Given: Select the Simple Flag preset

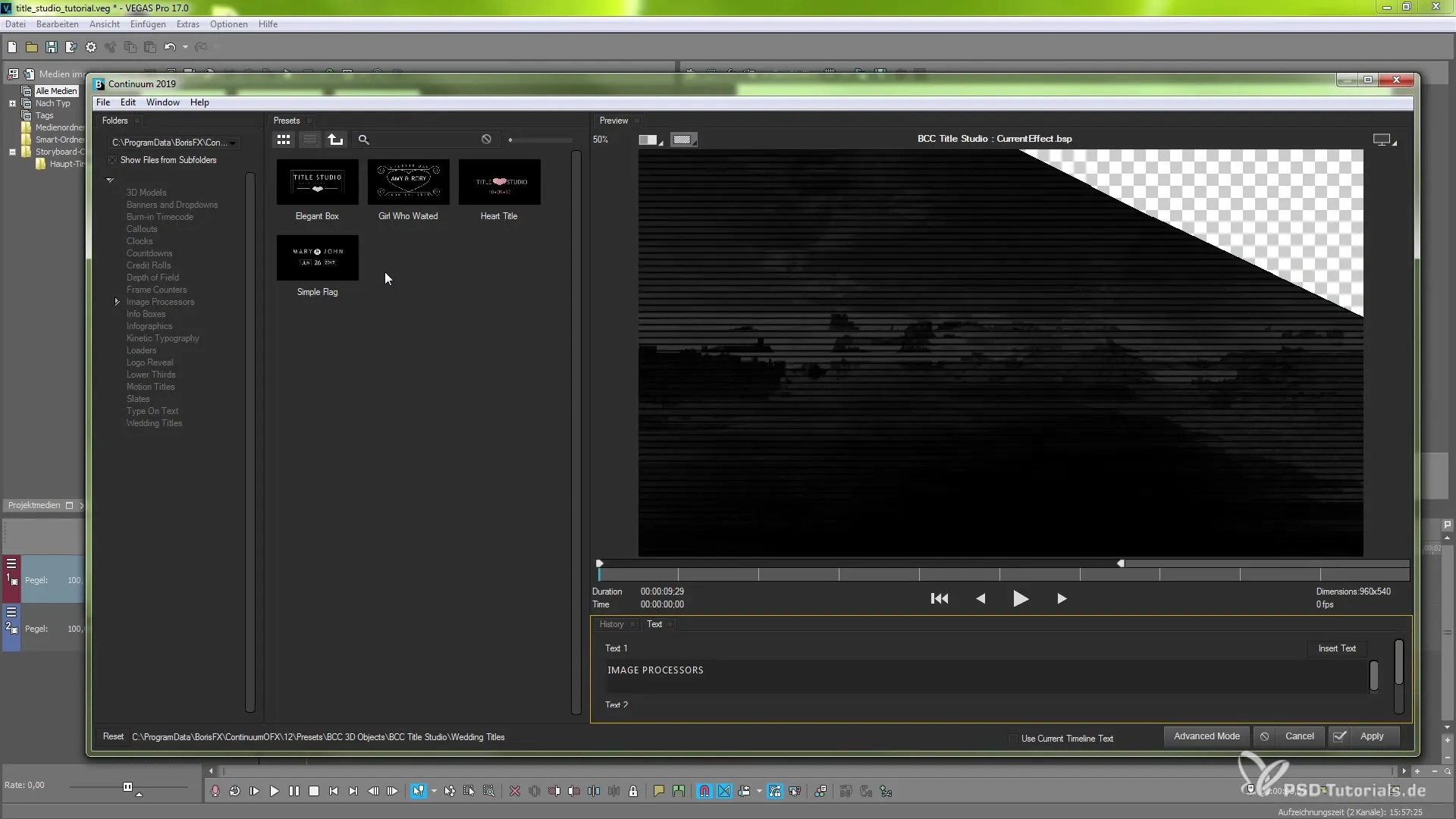Looking at the screenshot, I should (317, 258).
